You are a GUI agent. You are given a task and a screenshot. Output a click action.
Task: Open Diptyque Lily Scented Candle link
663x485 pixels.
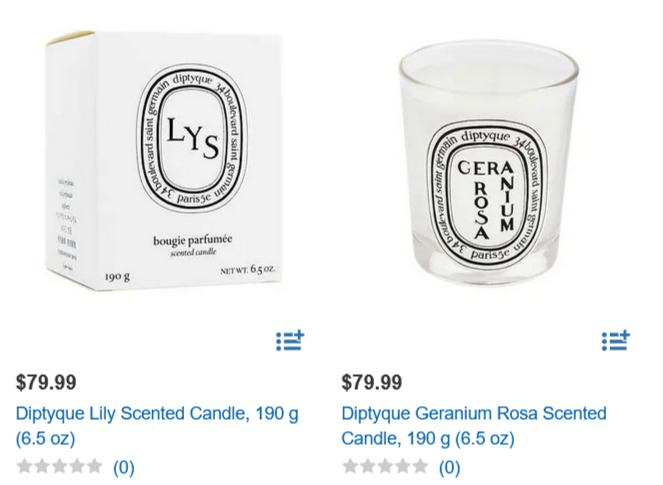coord(157,425)
